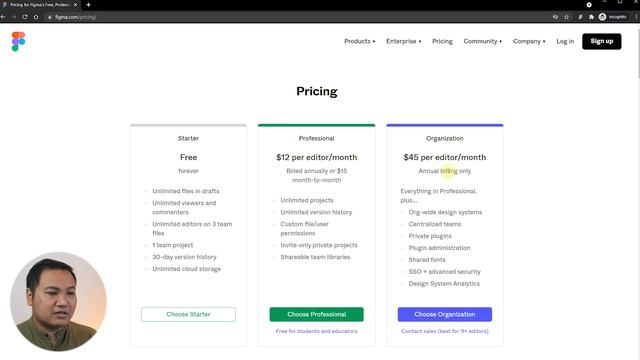Viewport: 640px width, 360px height.
Task: Click the 'Starter' plan title
Action: tap(188, 138)
